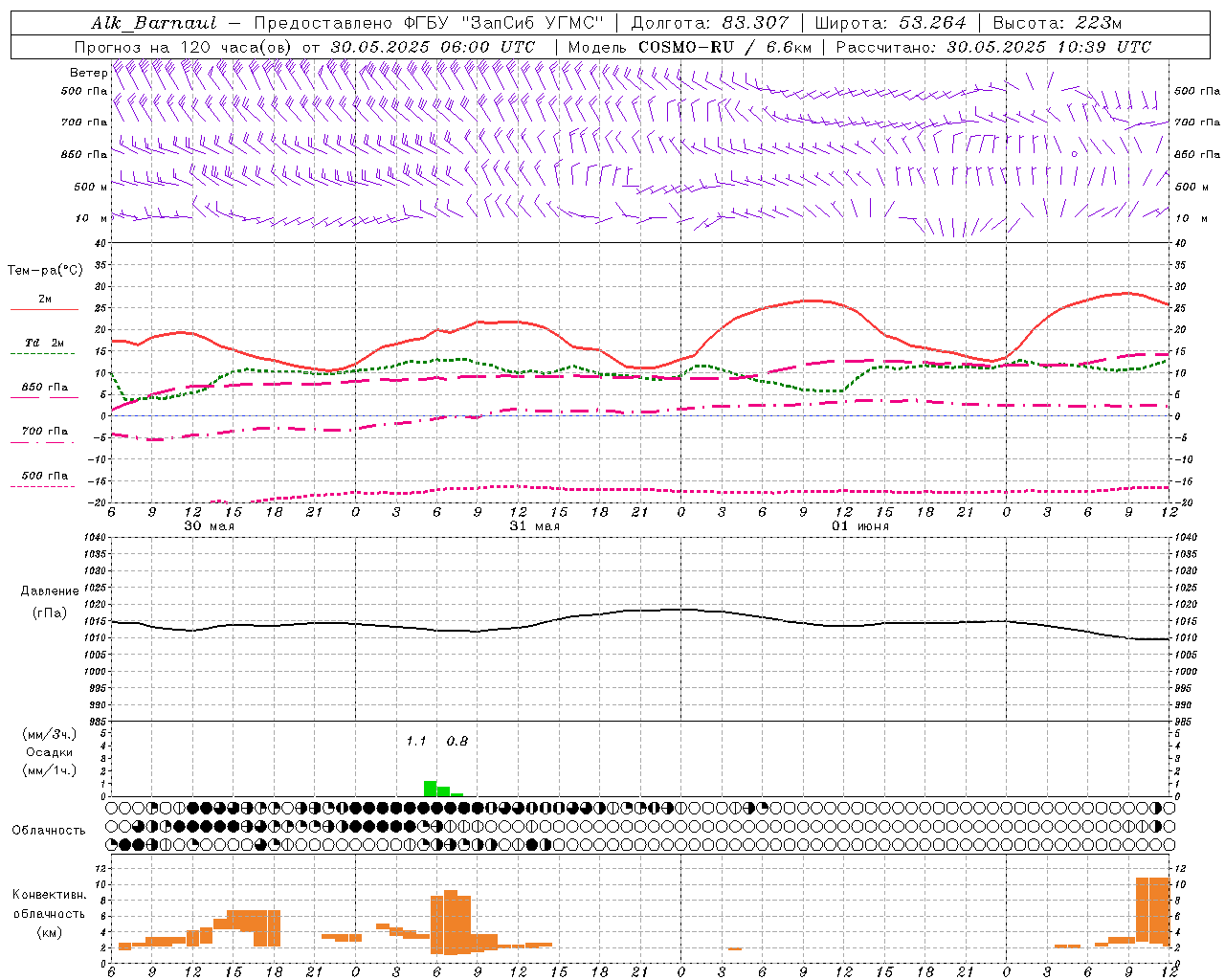Click the '1.1' precipitation amount value
The image size is (1225, 980).
tap(416, 742)
